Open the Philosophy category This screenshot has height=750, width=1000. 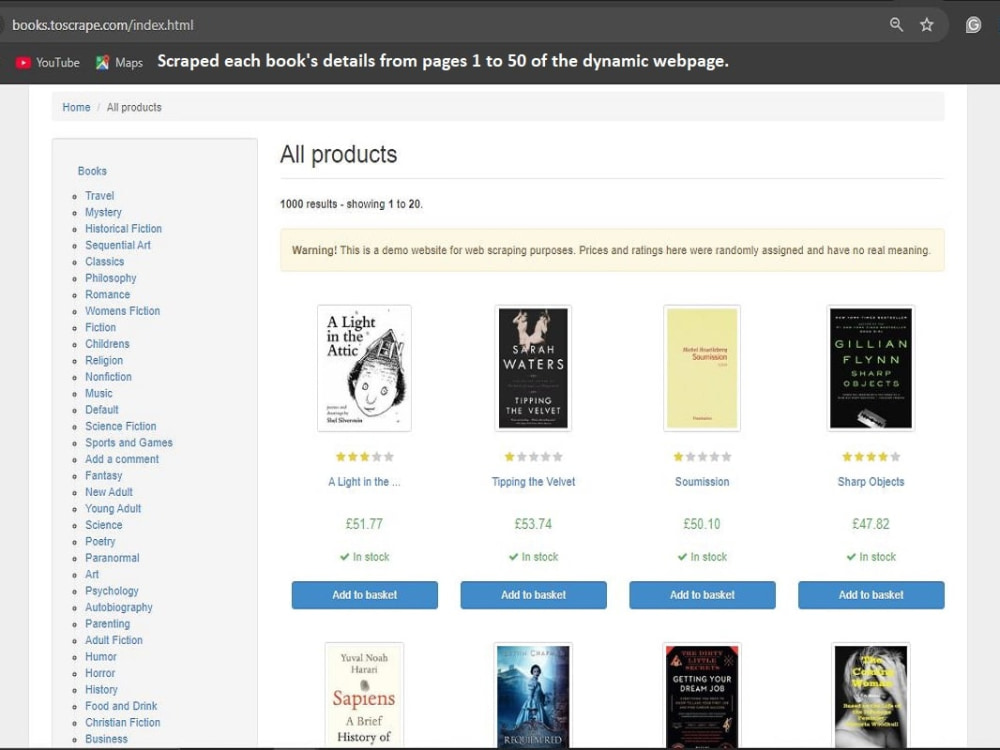[111, 278]
